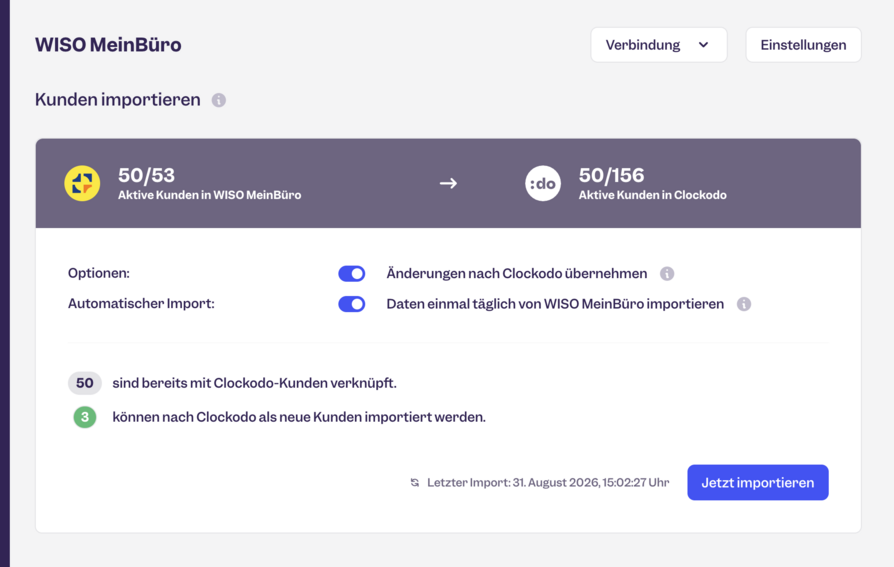894x567 pixels.
Task: Click the arrow between WISO and Clockodo
Action: pyautogui.click(x=448, y=183)
